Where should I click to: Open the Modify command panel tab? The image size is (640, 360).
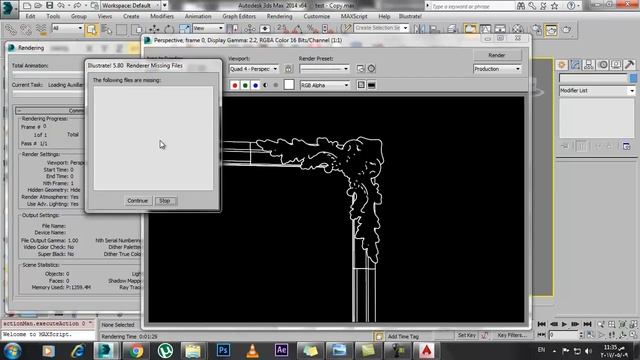point(575,64)
